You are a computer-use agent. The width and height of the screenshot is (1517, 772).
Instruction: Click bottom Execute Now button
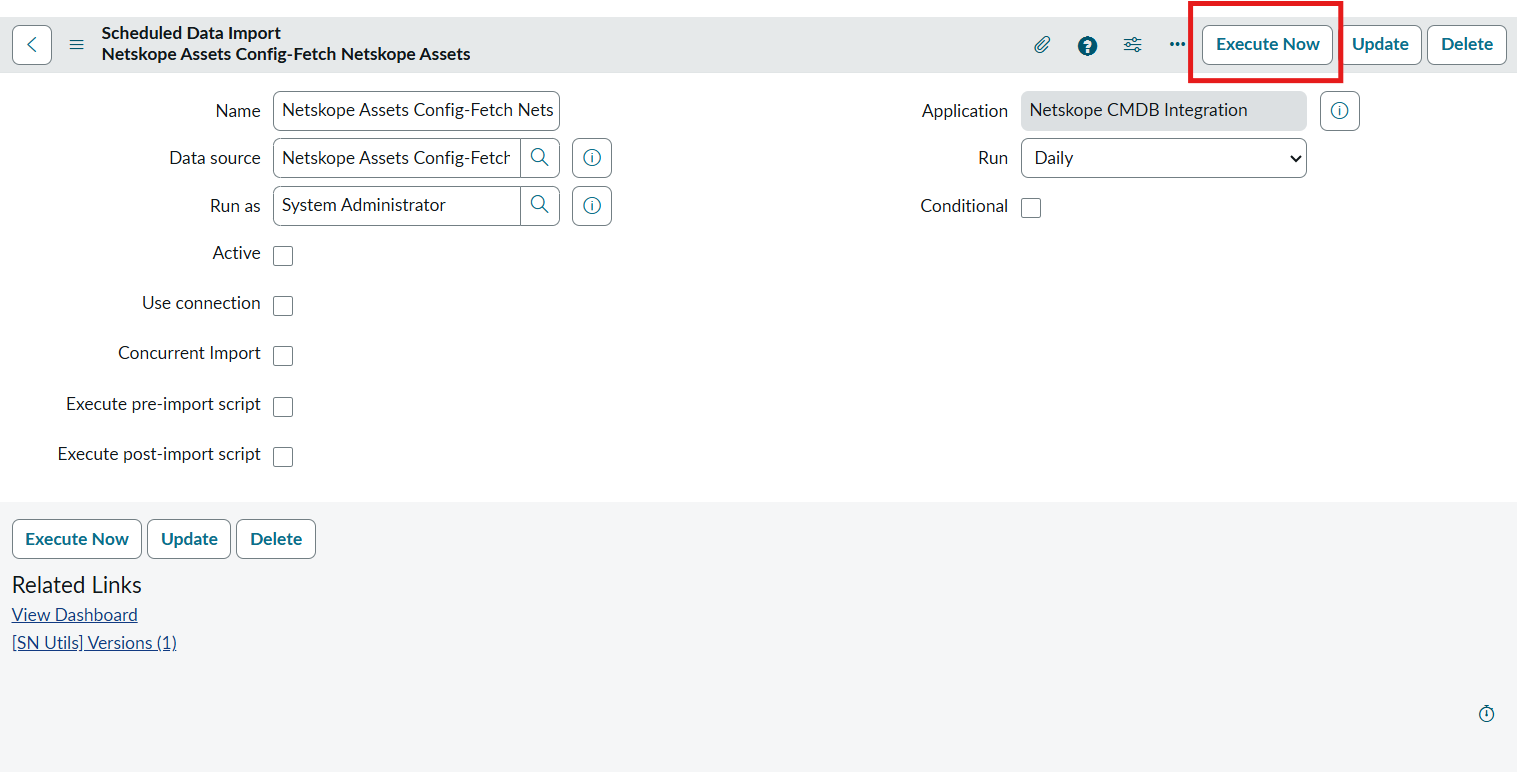(77, 539)
